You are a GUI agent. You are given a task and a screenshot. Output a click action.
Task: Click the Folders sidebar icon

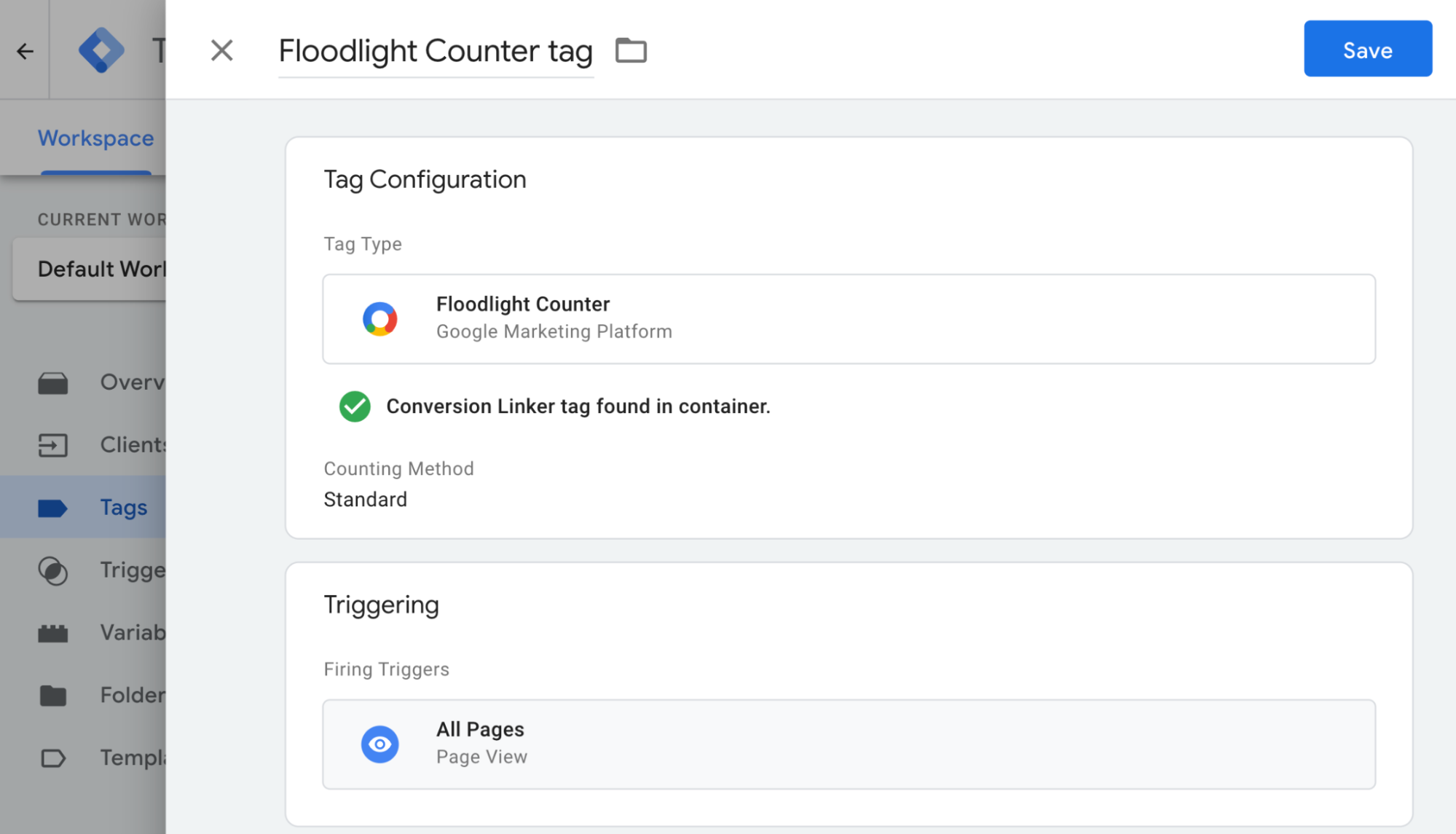[x=54, y=695]
